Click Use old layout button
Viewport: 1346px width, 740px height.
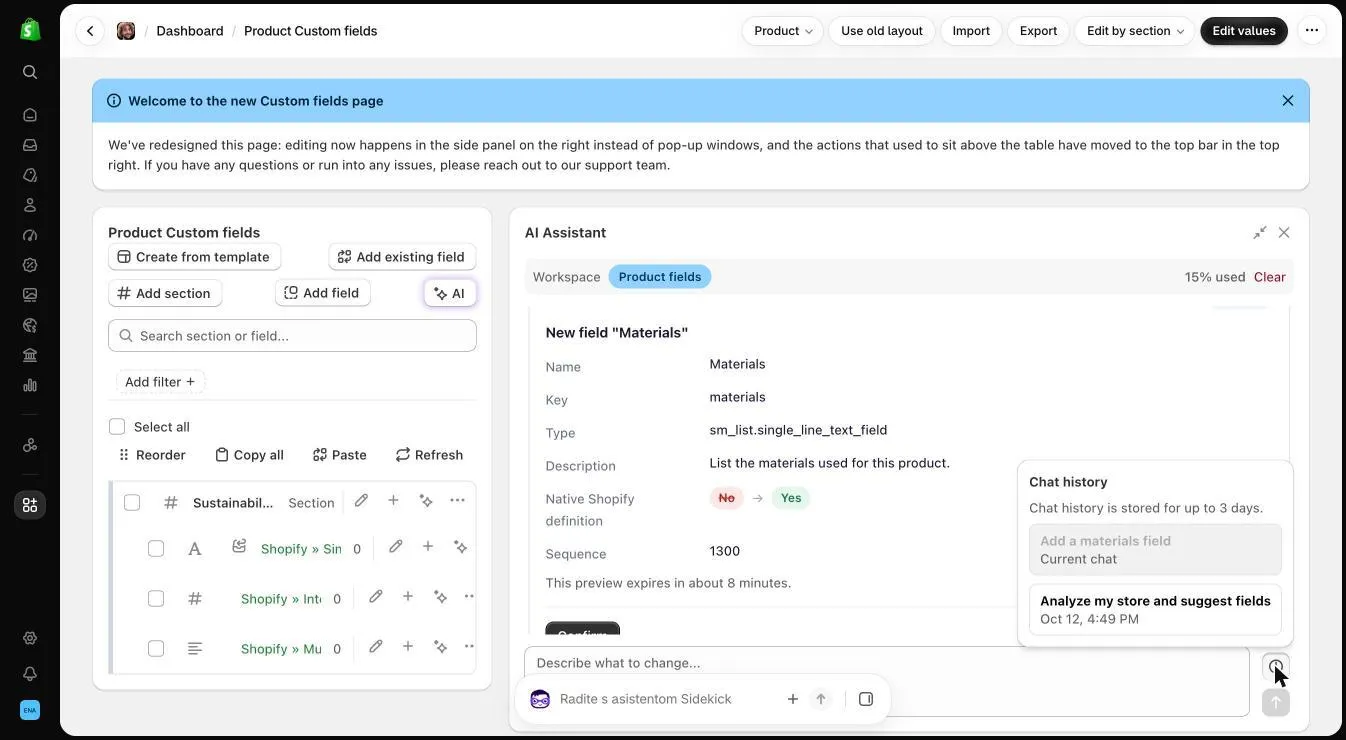882,31
